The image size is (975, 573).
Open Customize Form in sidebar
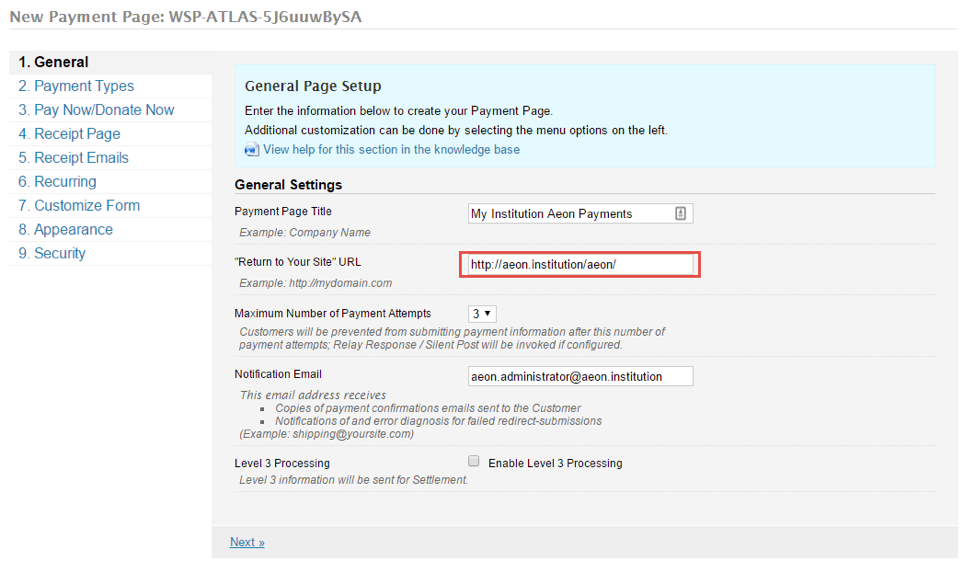pos(79,206)
